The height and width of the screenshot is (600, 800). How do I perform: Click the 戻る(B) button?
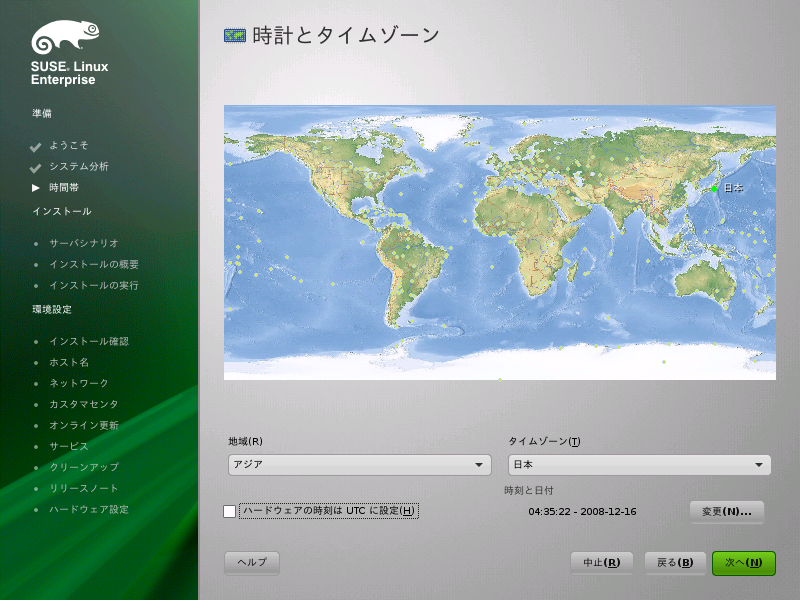675,563
